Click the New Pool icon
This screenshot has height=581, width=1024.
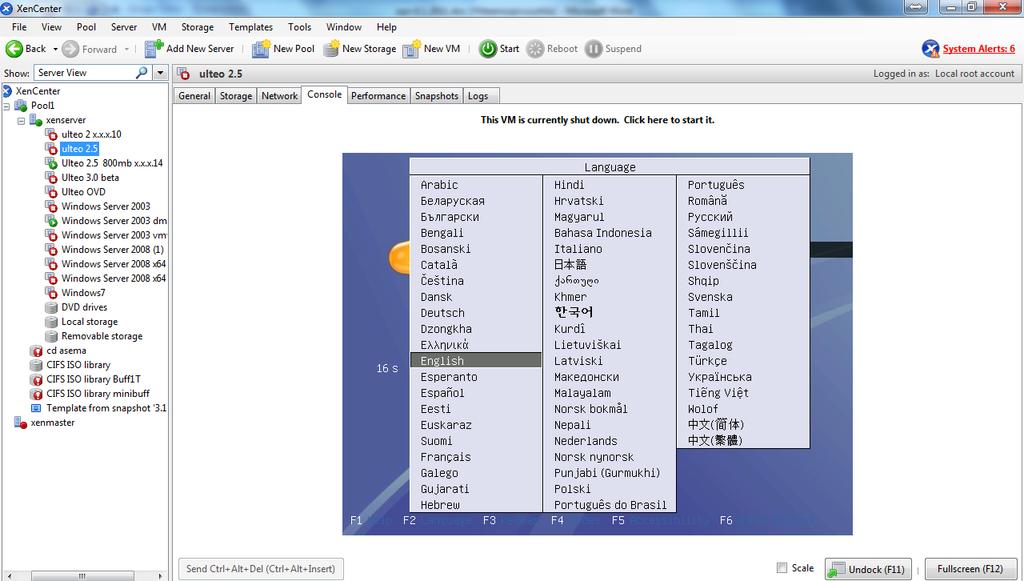(261, 49)
